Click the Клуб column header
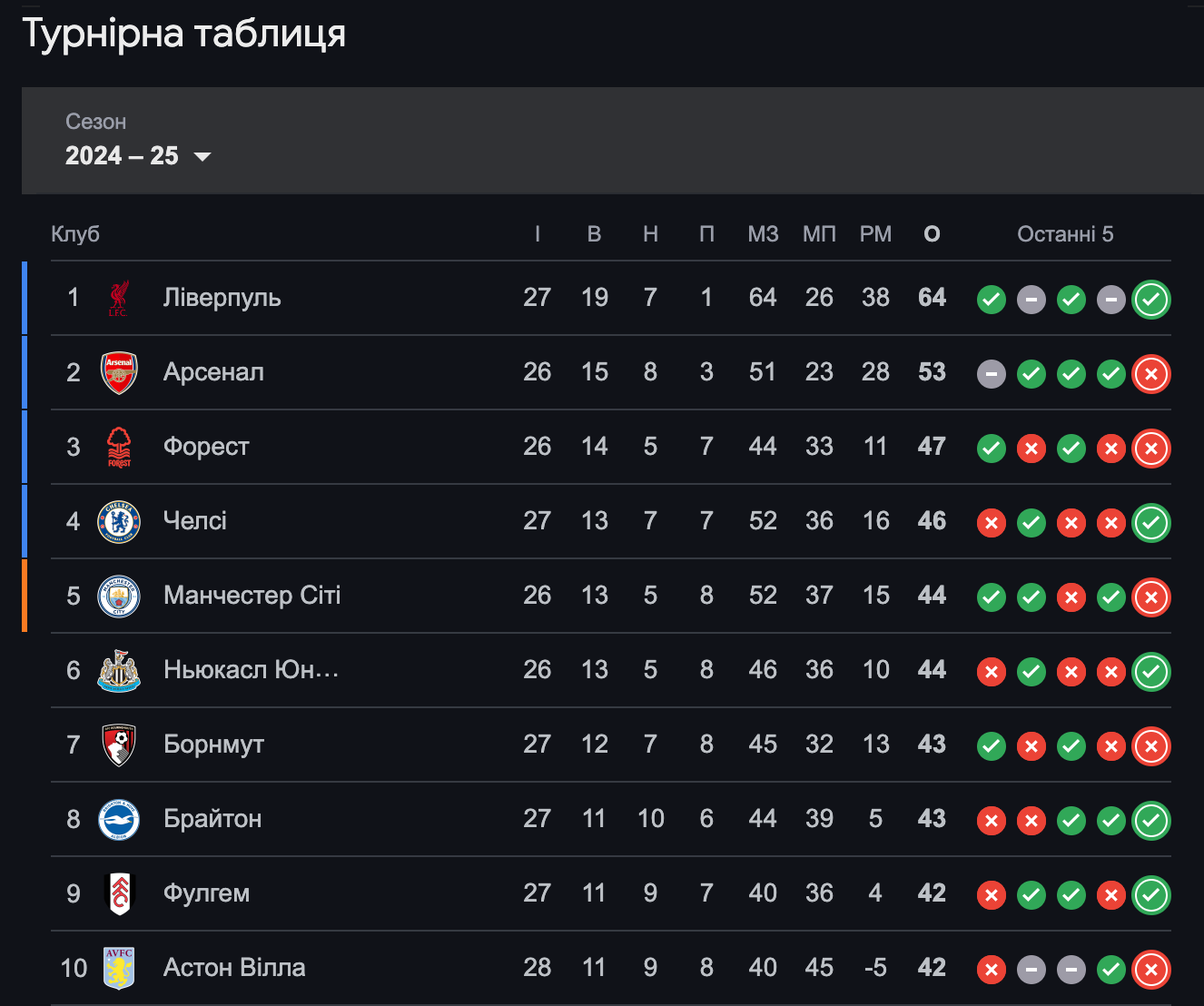This screenshot has height=1006, width=1204. (x=75, y=234)
